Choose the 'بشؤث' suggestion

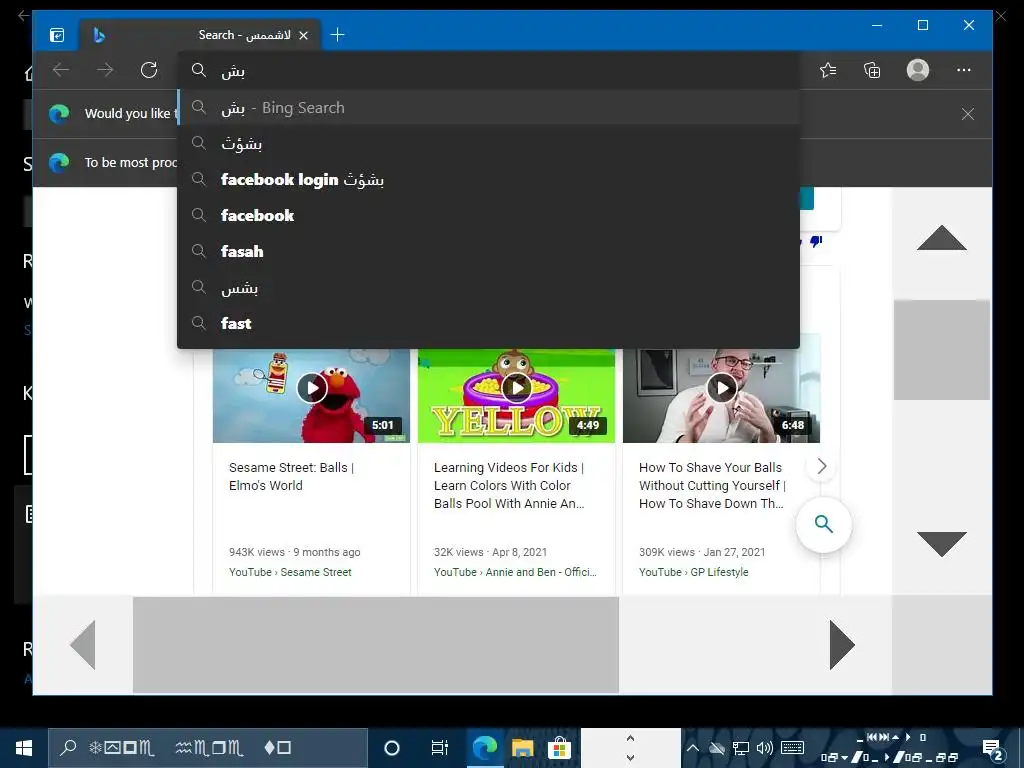tap(488, 144)
